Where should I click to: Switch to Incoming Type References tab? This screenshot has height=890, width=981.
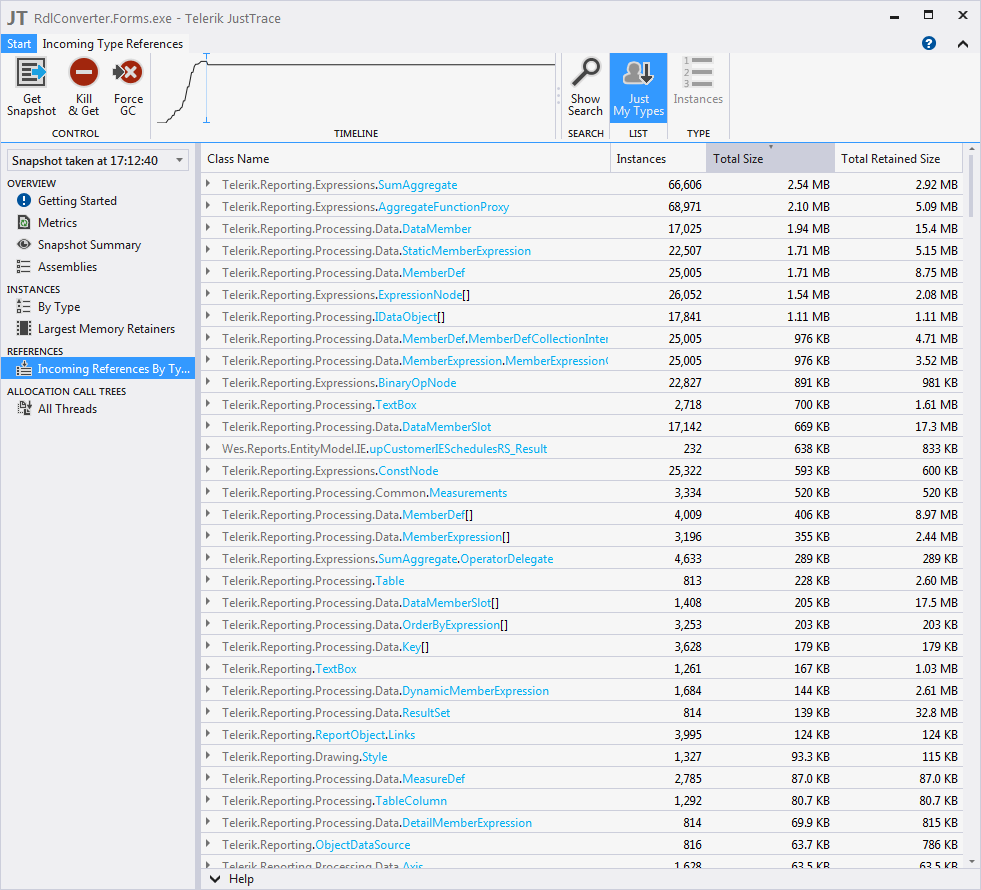tap(113, 44)
